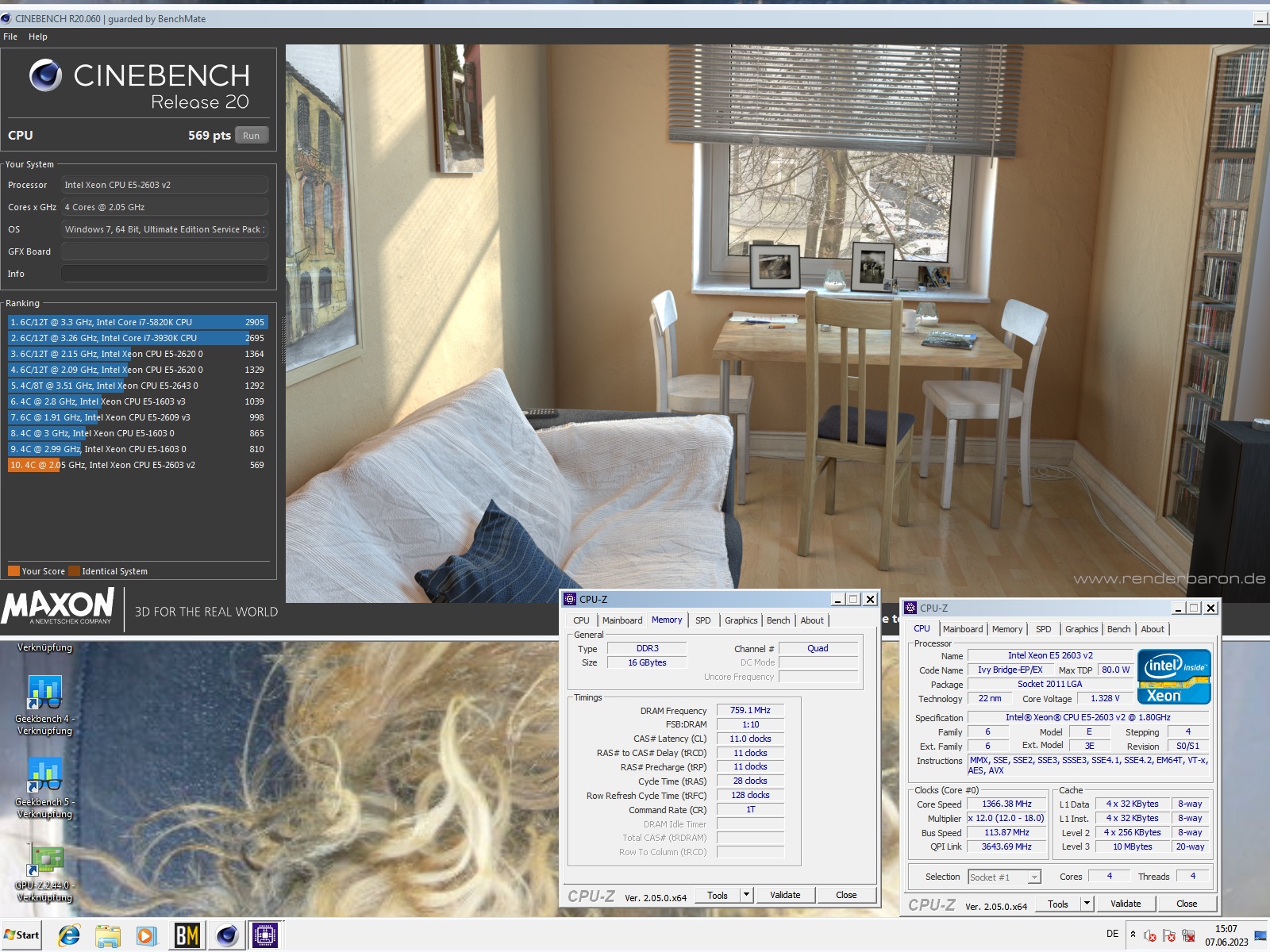Click Validate in CPU-Z Memory window
This screenshot has width=1270, height=952.
(785, 895)
